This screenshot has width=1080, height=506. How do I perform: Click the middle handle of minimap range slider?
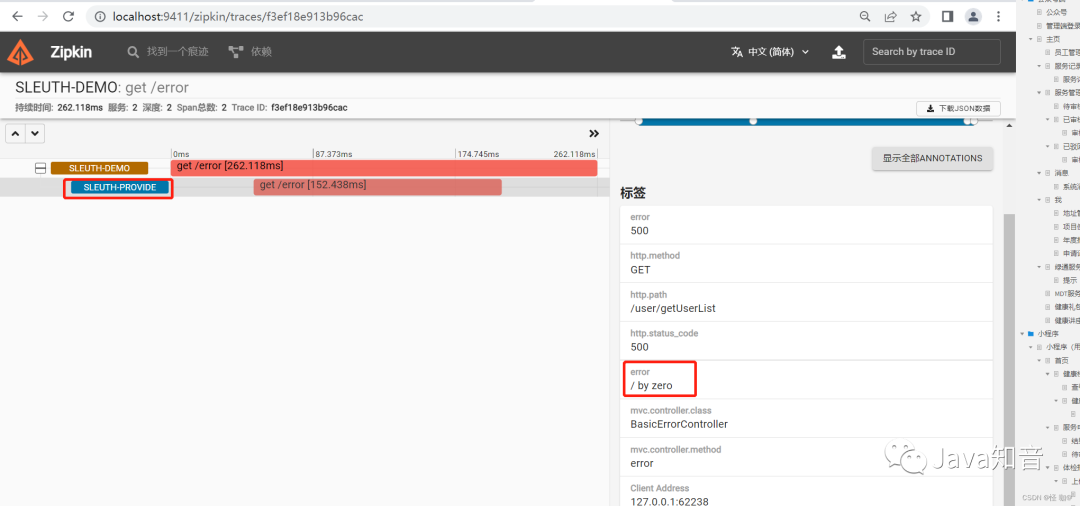(x=753, y=121)
